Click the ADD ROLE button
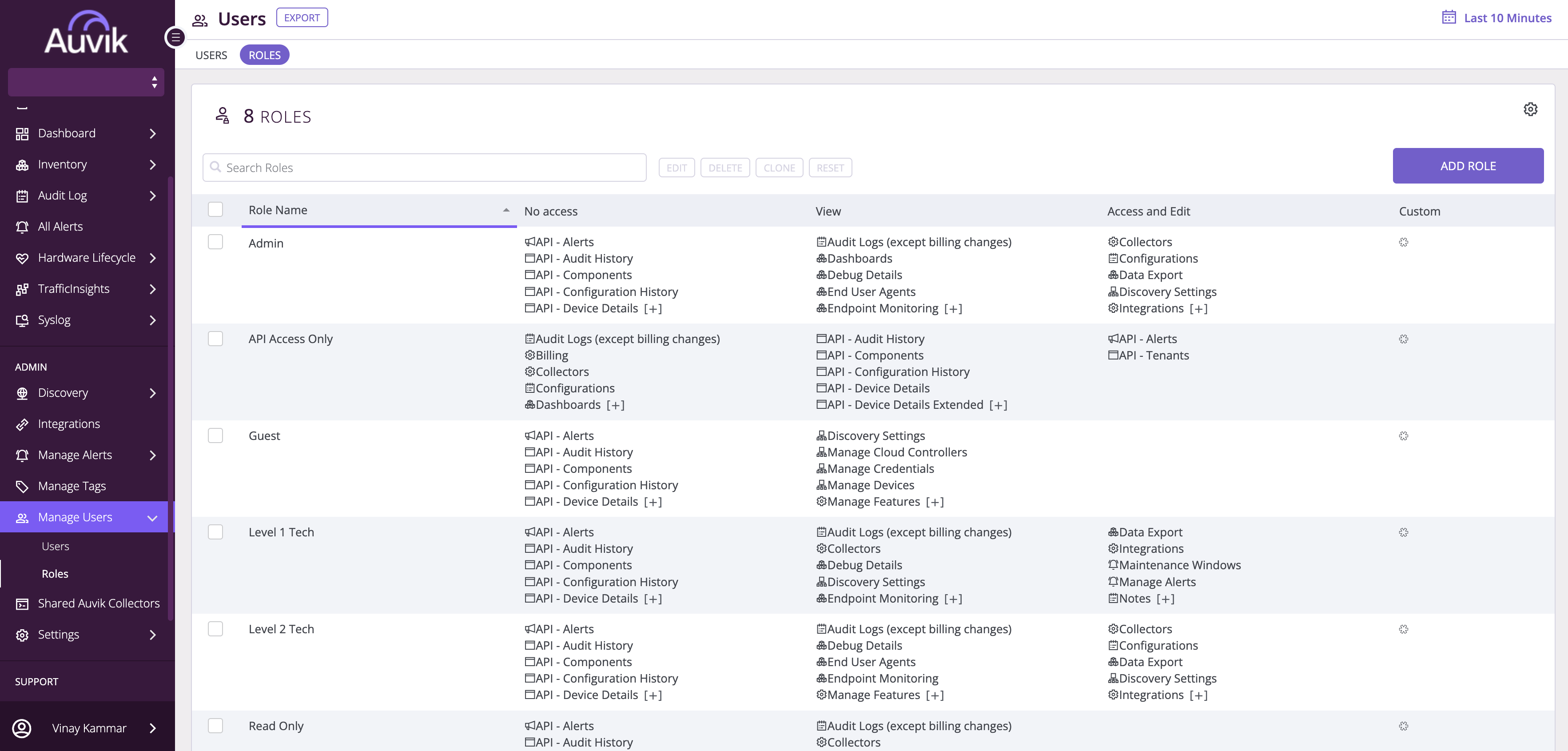1568x751 pixels. [x=1468, y=166]
